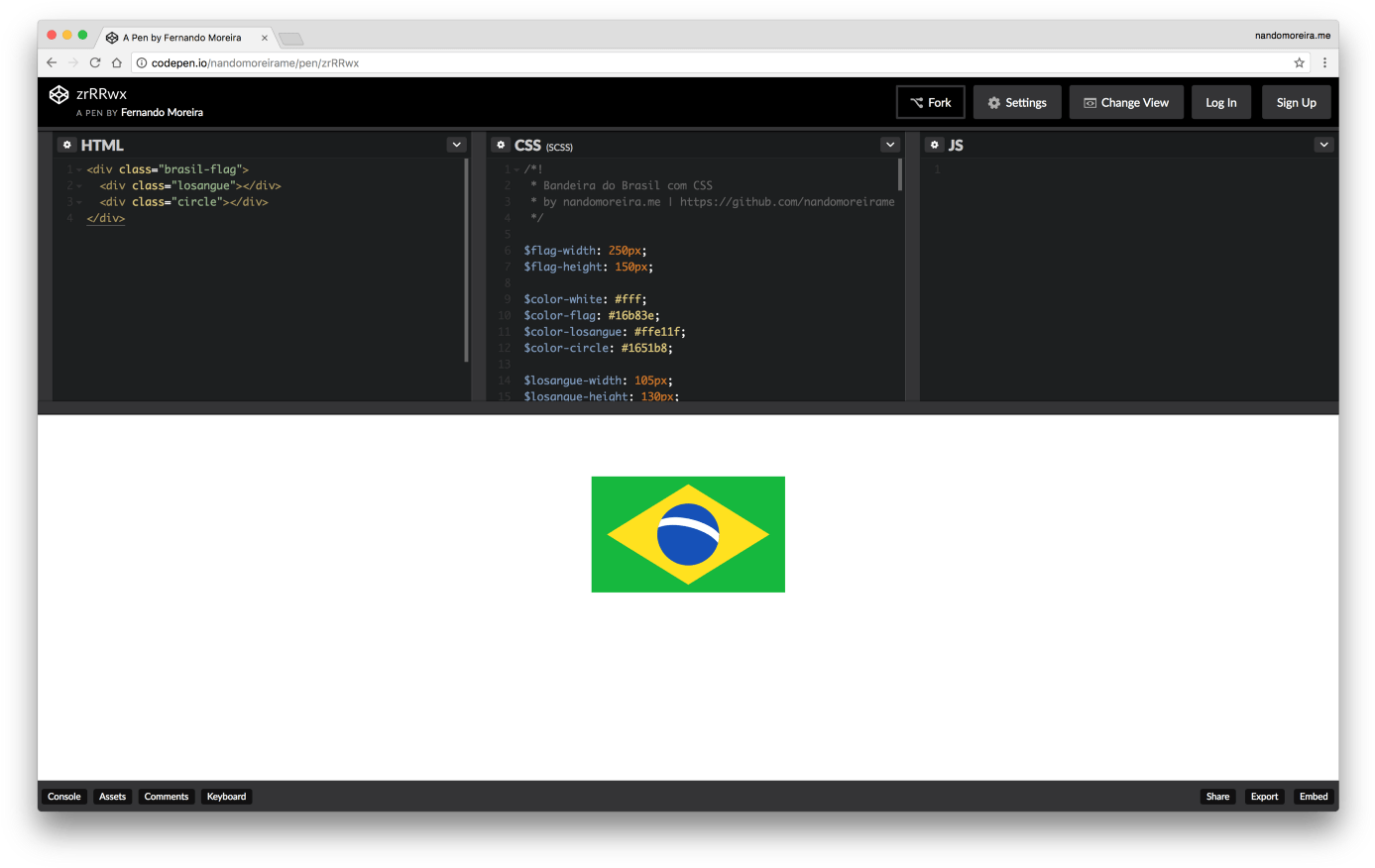Click the browser forward arrow
Viewport: 1375px width, 868px height.
click(73, 62)
